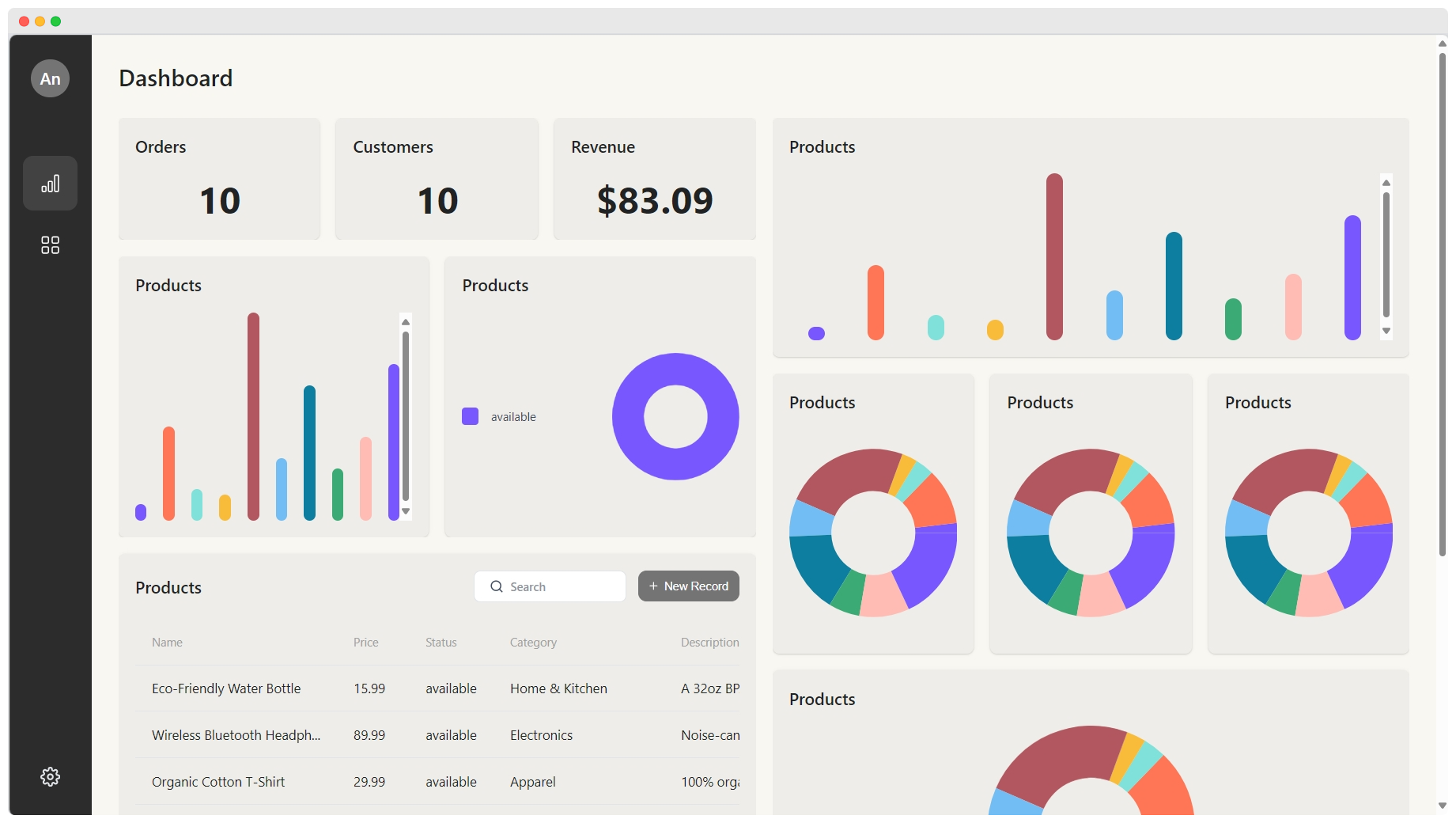Open the bar chart analytics sidebar icon

50,184
